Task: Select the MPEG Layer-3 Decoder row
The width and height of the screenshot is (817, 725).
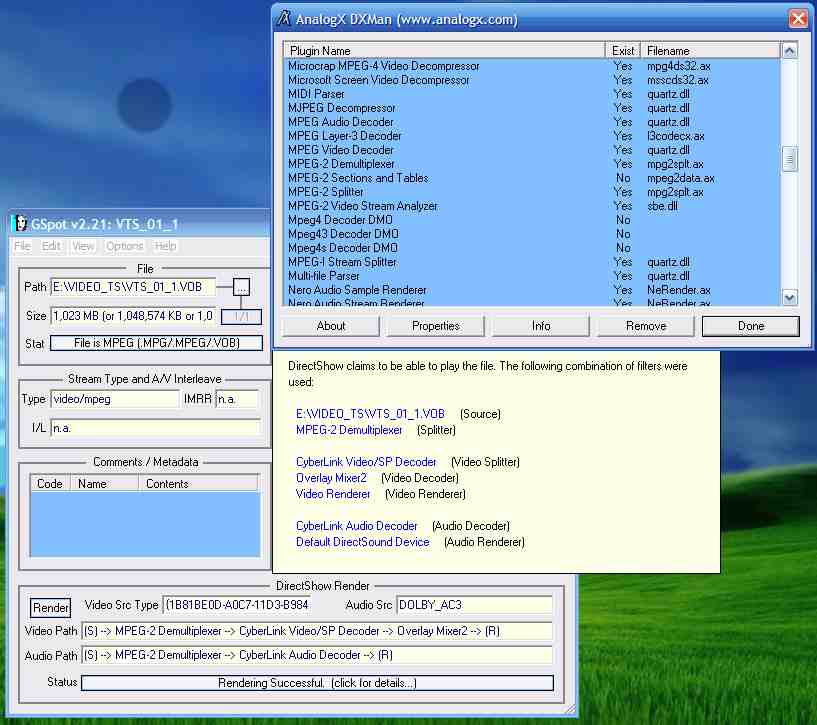Action: click(x=533, y=136)
